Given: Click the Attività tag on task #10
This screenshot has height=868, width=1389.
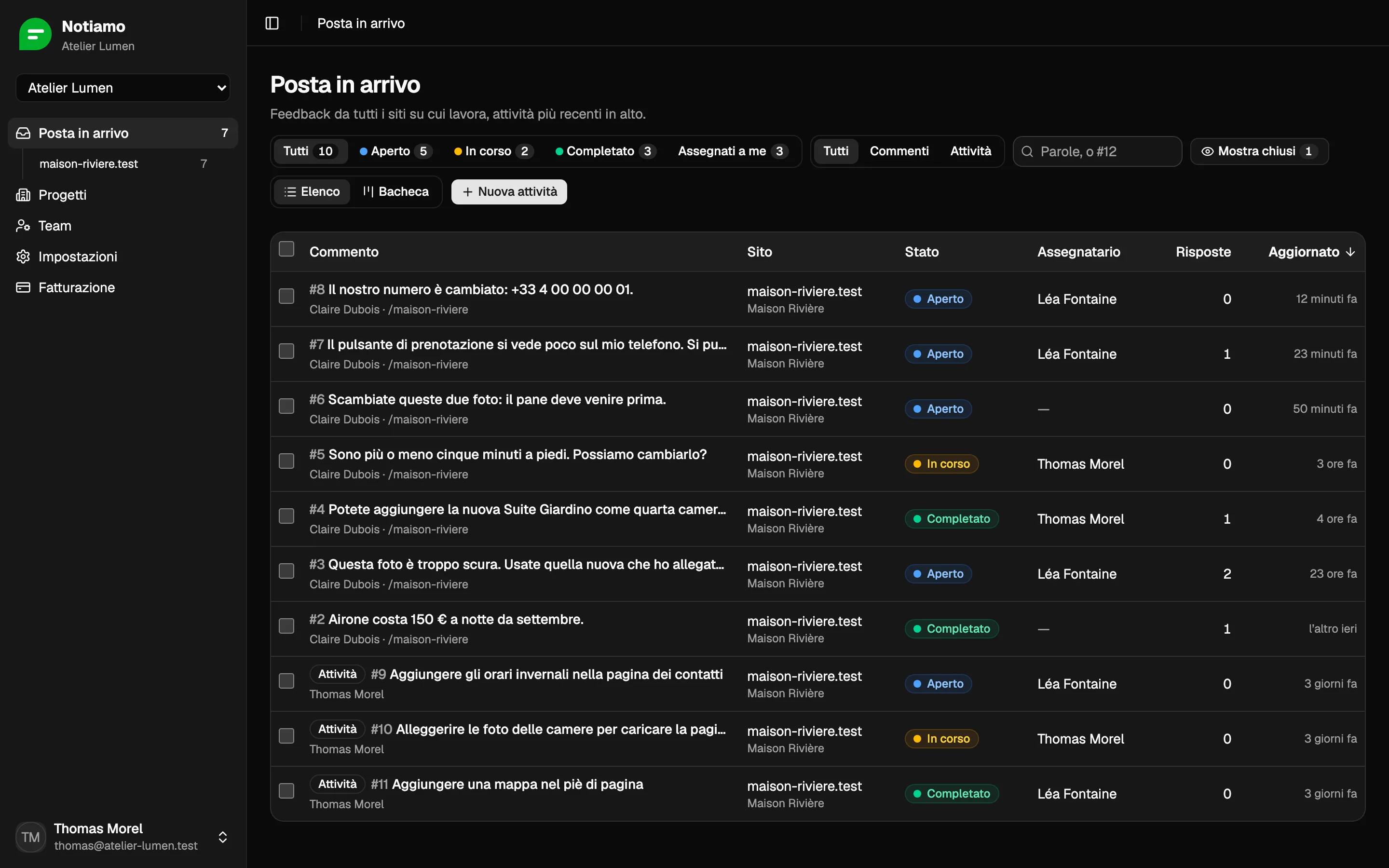Looking at the screenshot, I should coord(338,729).
